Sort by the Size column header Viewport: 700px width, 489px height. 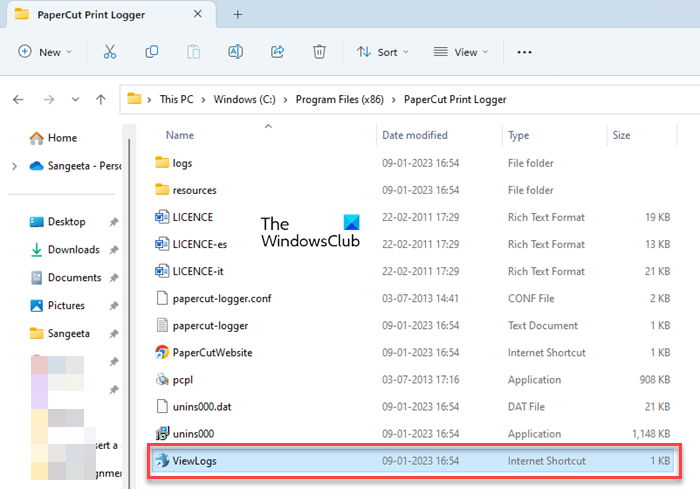[621, 135]
